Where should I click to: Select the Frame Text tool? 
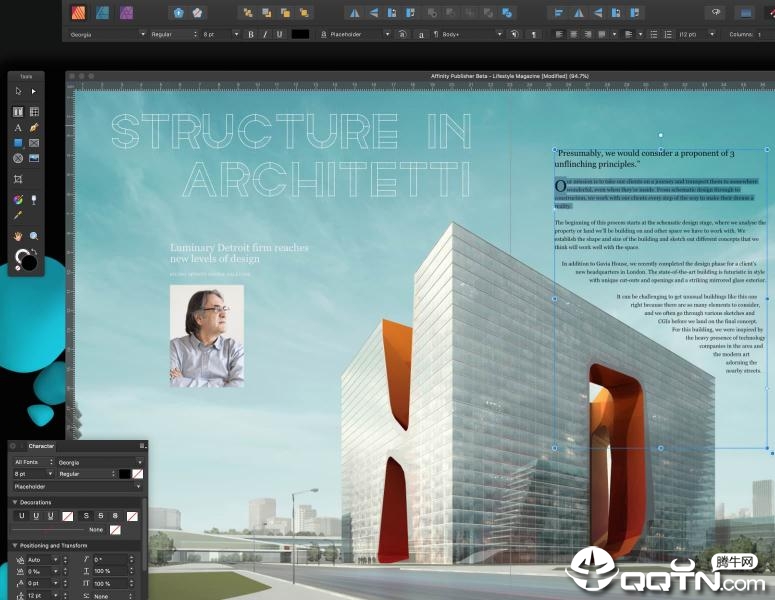pyautogui.click(x=18, y=112)
